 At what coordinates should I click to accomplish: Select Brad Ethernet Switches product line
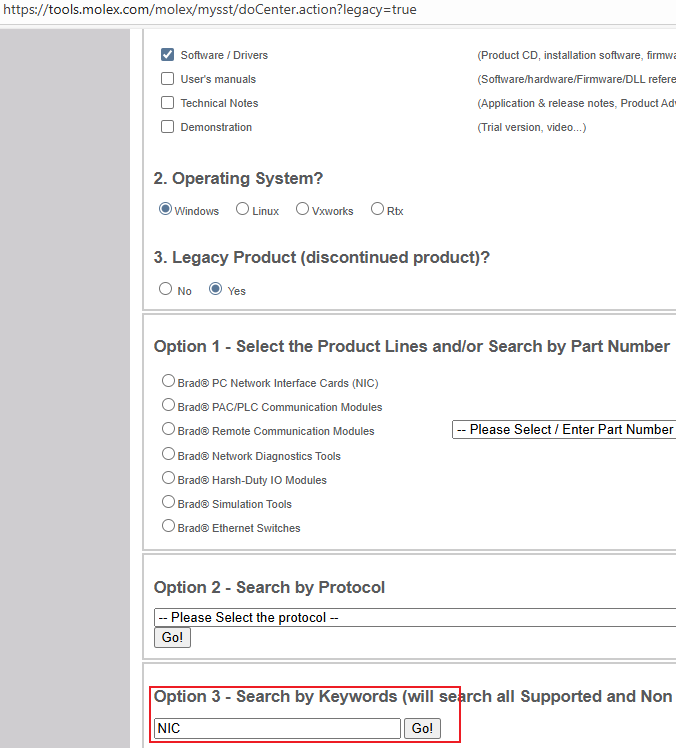tap(168, 526)
